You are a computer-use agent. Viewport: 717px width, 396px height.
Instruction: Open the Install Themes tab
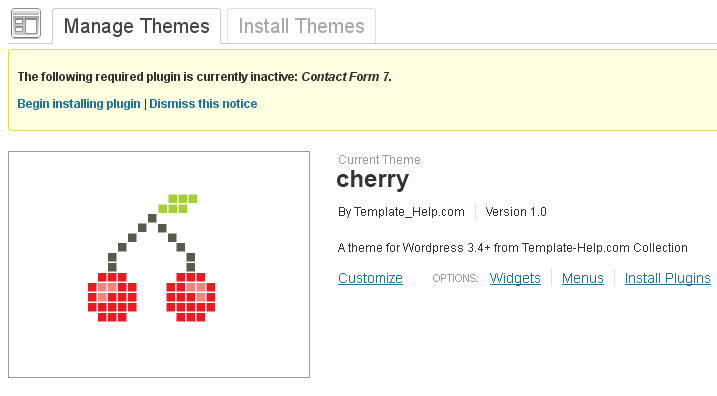point(301,26)
